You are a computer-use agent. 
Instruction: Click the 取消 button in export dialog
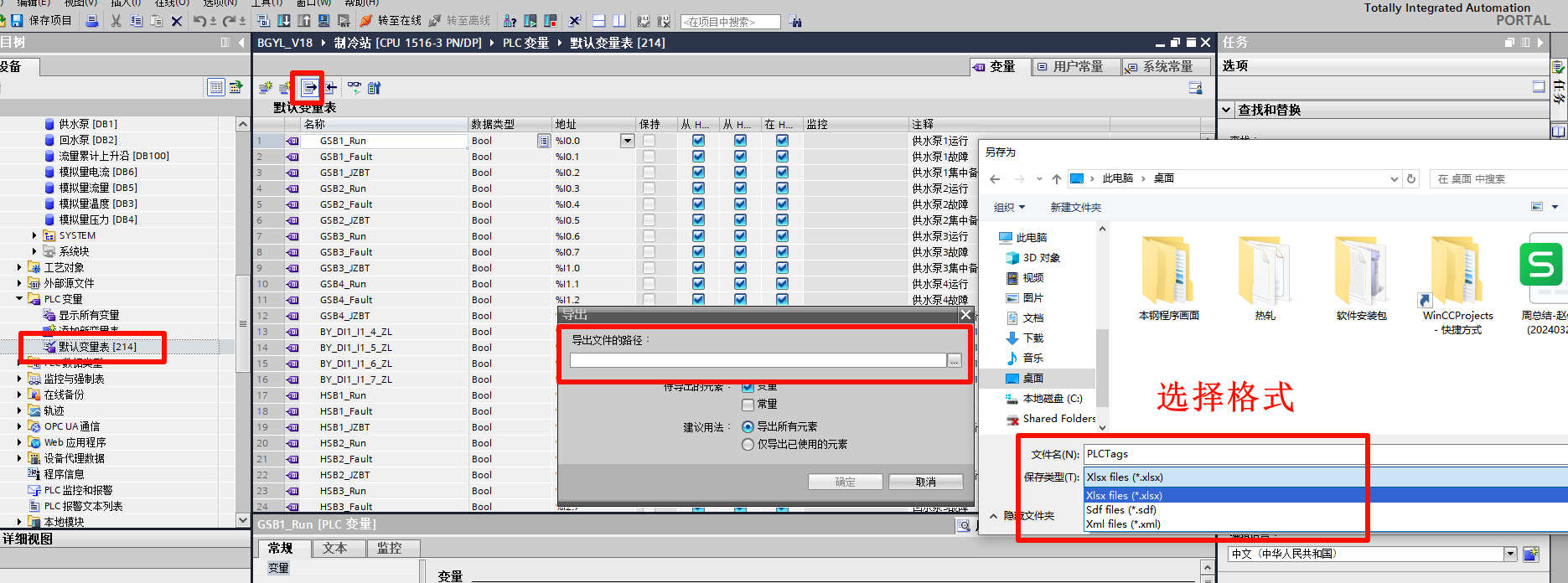click(925, 482)
